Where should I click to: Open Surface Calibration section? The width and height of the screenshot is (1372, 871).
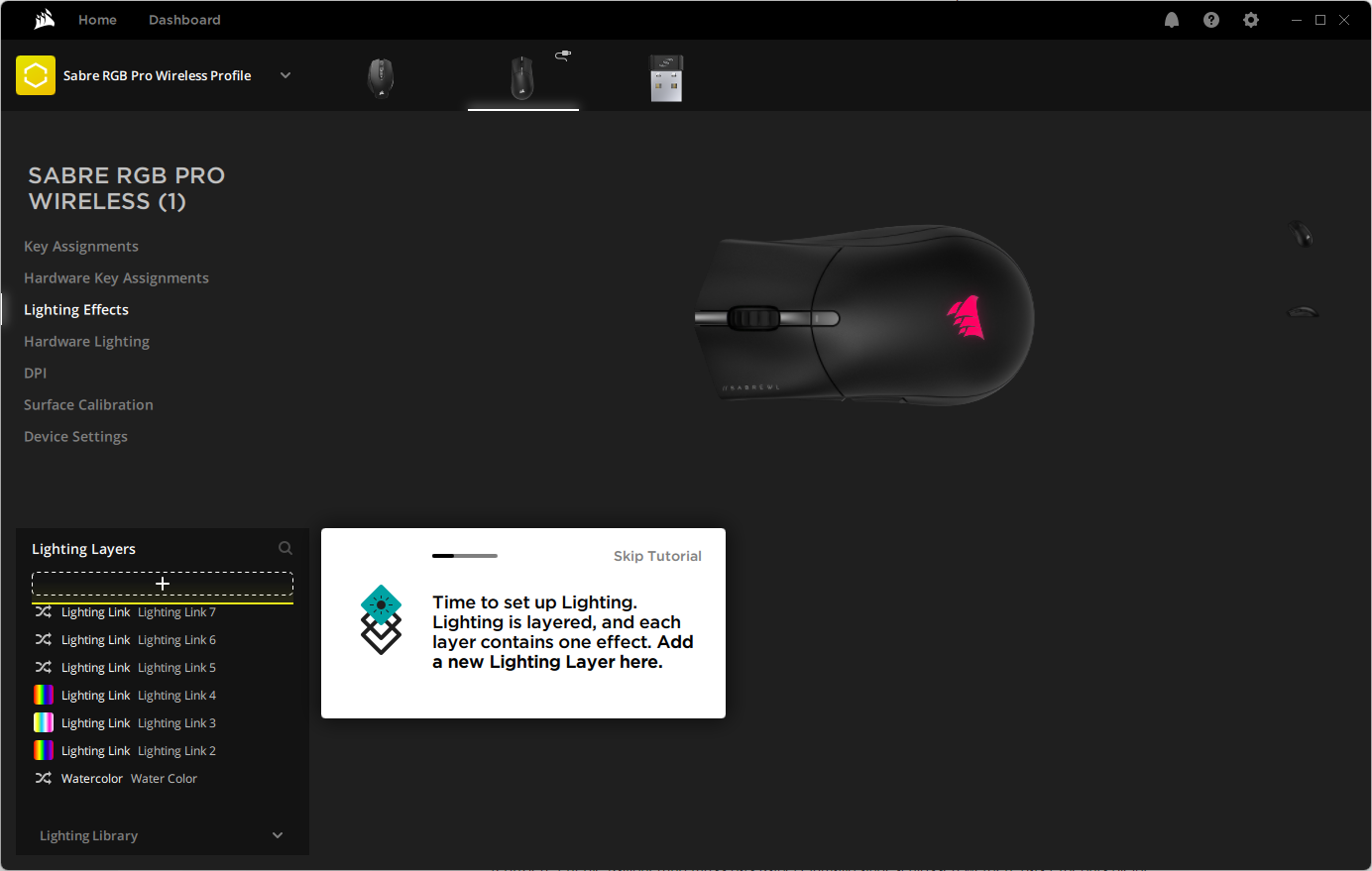[88, 405]
